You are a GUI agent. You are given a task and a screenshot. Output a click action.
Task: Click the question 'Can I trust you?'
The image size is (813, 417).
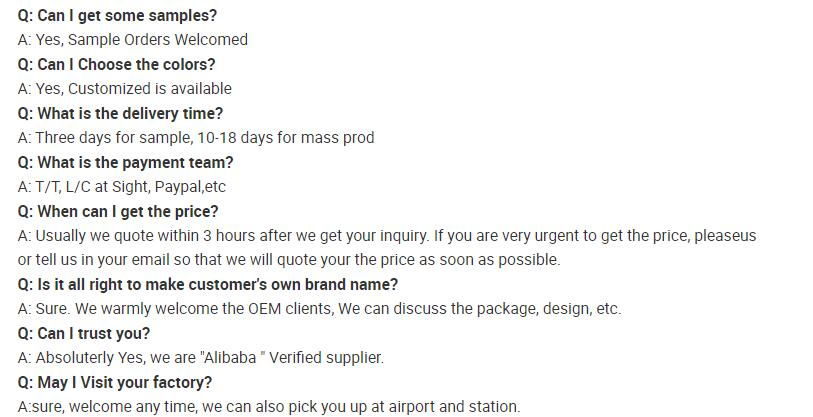coord(84,333)
